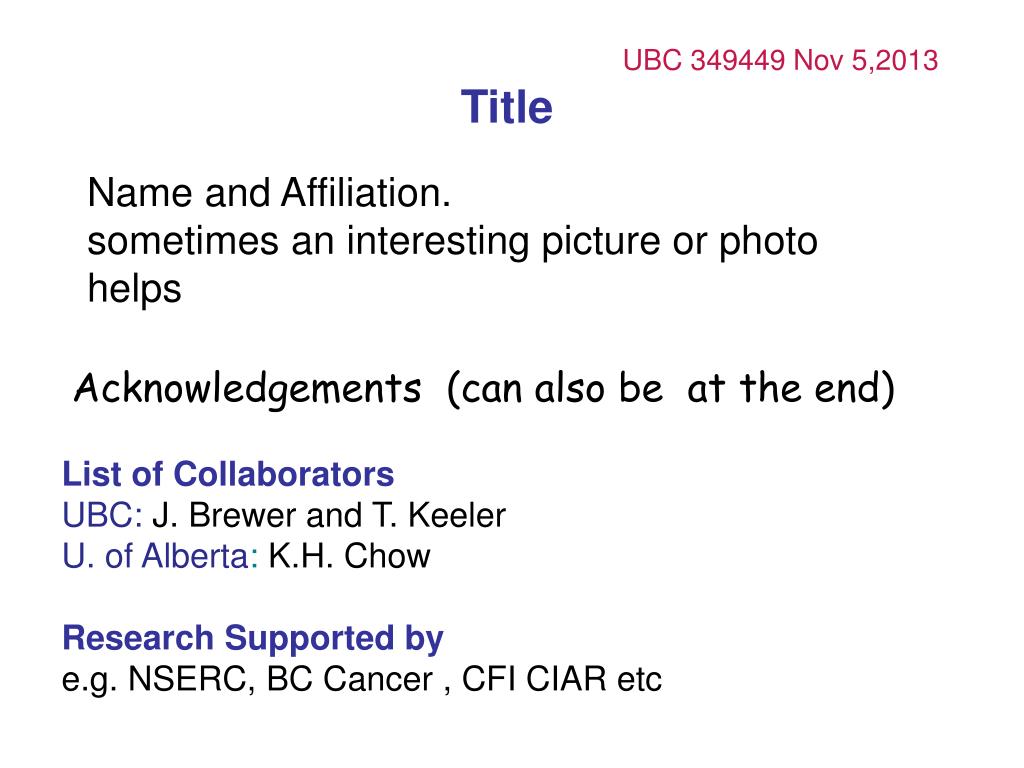Click the 'Name and Affiliation.' line
Image resolution: width=1024 pixels, height=768 pixels.
[269, 193]
